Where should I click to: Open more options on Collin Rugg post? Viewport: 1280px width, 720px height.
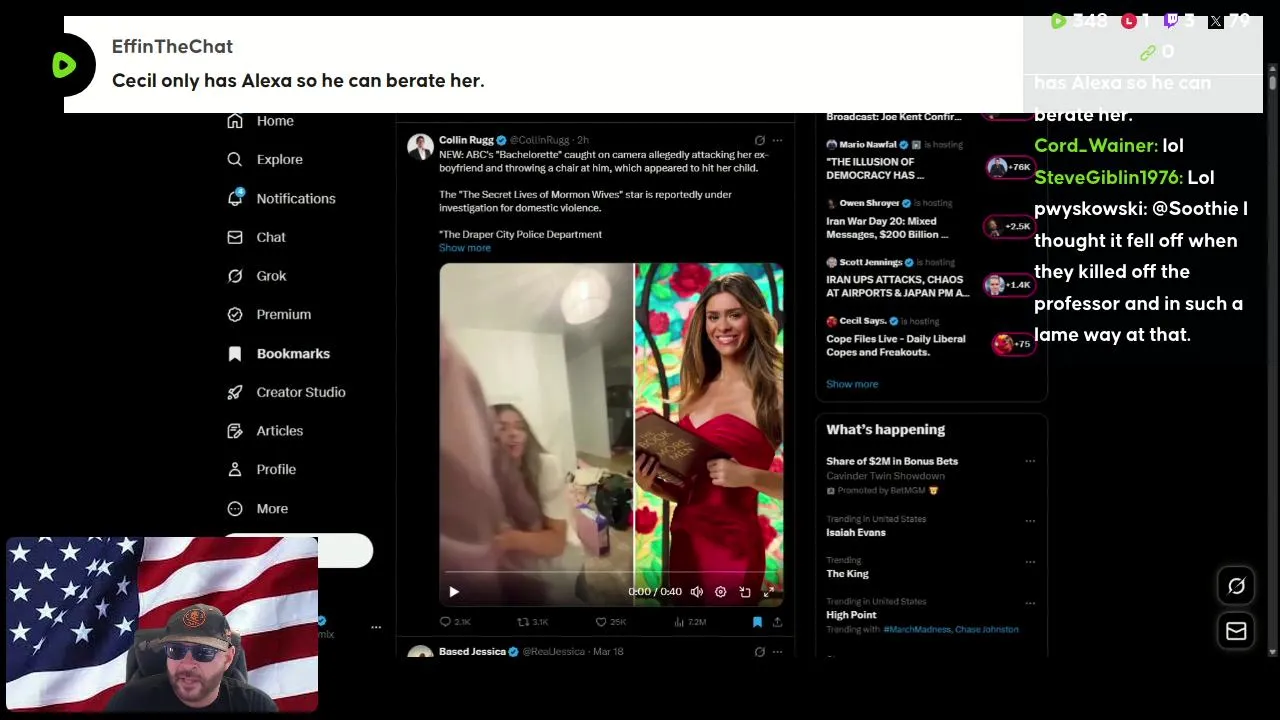[x=777, y=140]
